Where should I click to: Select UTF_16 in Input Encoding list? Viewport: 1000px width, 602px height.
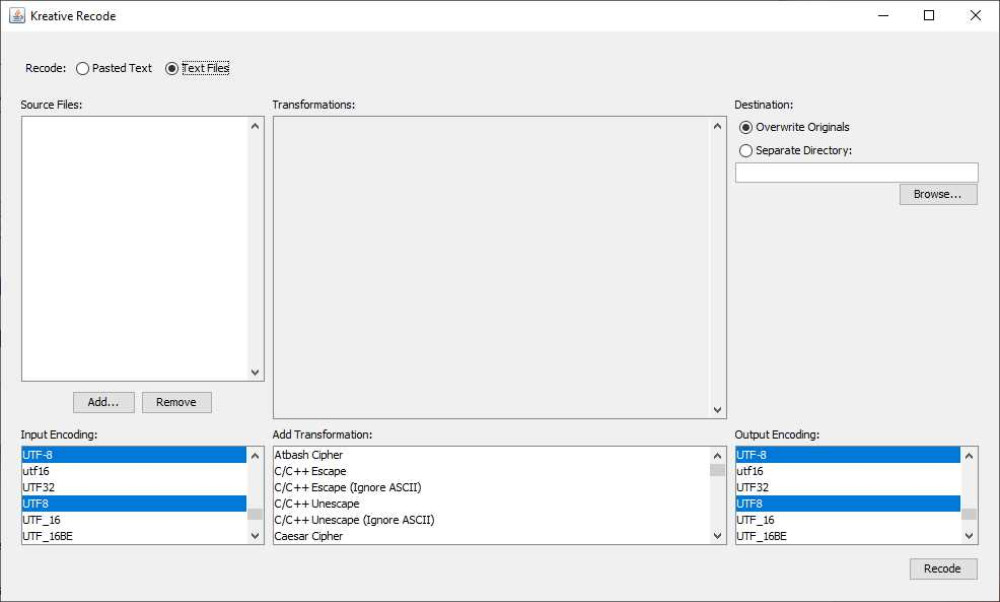tap(134, 520)
